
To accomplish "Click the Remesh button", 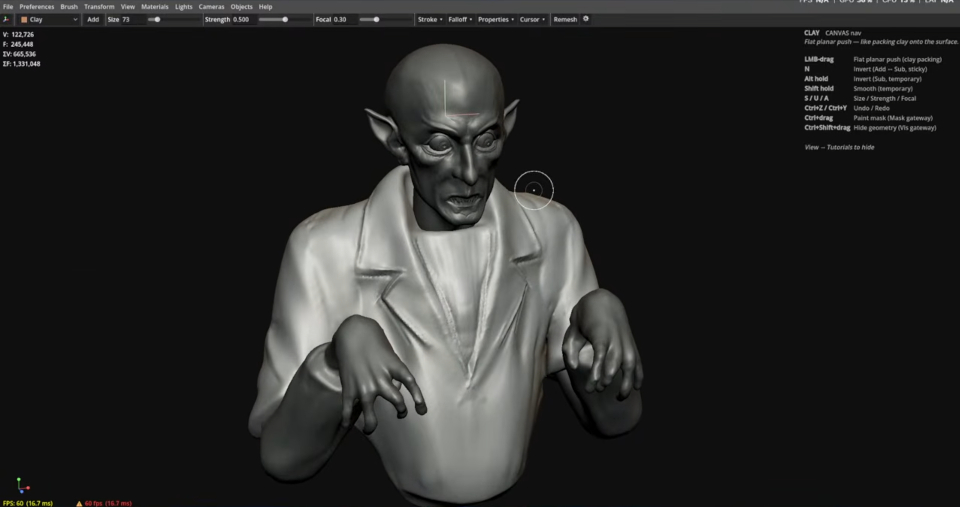I will click(565, 20).
